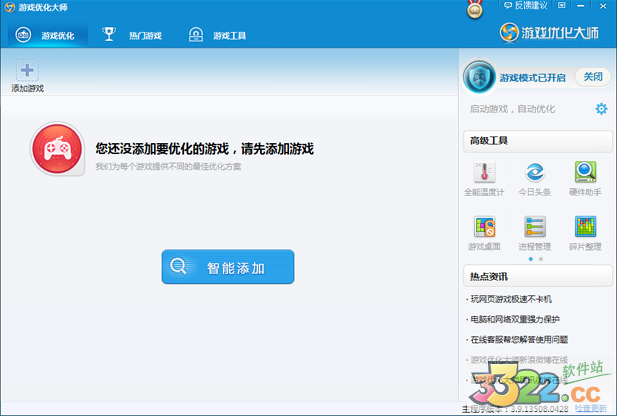Open news link 在线客服帮您解答使用问题
Image resolution: width=617 pixels, height=416 pixels.
coord(518,340)
